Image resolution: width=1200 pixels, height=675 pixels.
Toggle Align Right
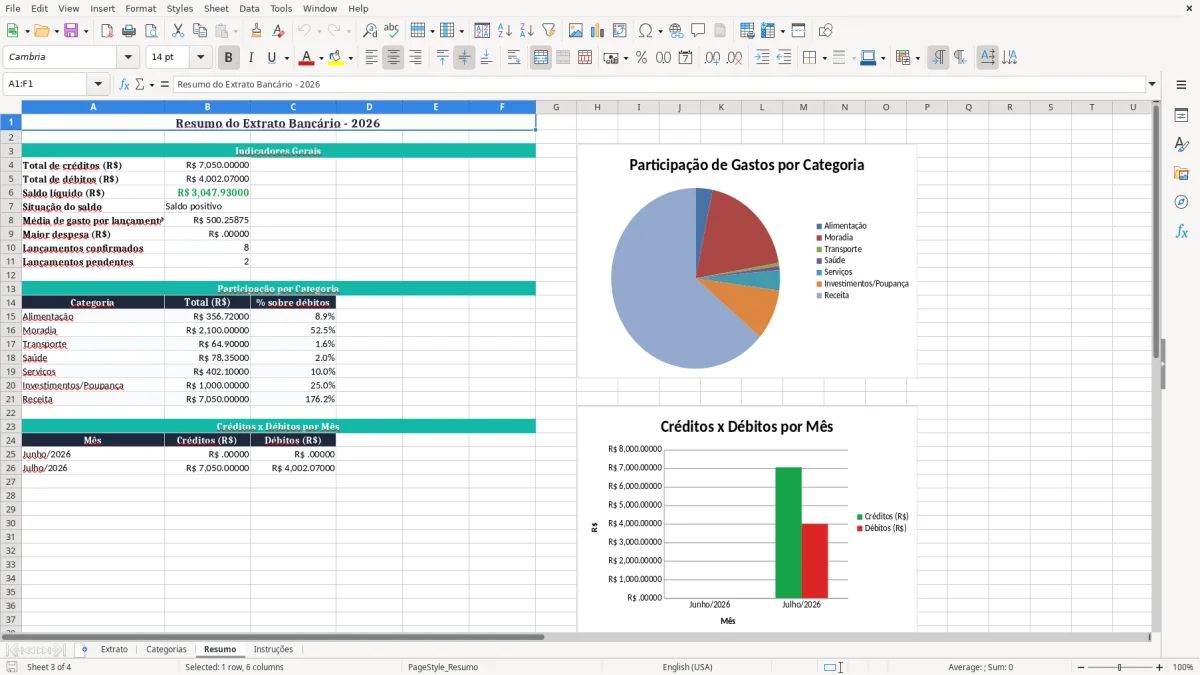(x=415, y=58)
